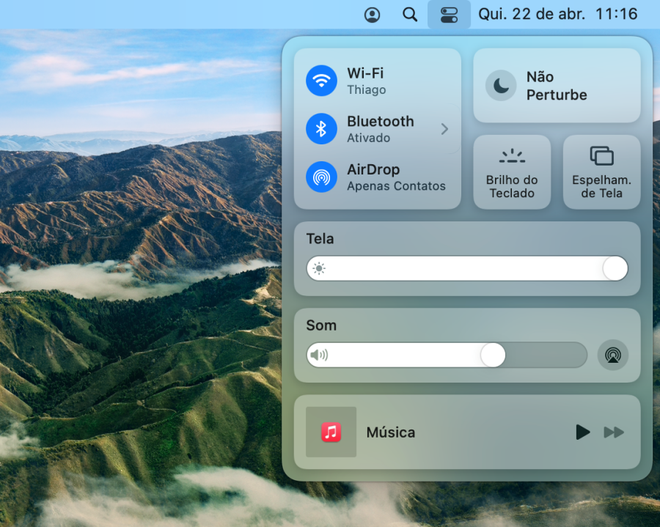Expand the Bluetooth chevron arrow
Image resolution: width=660 pixels, height=527 pixels.
(x=444, y=129)
